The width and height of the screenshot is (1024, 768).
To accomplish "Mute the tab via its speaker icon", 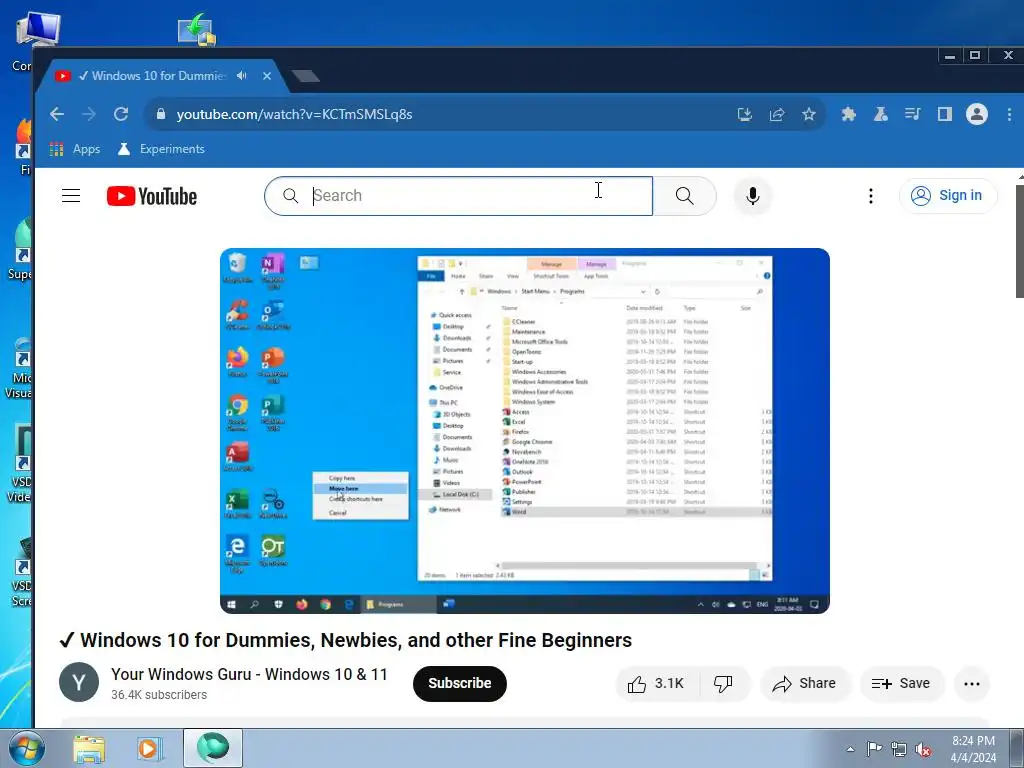I will 242,76.
